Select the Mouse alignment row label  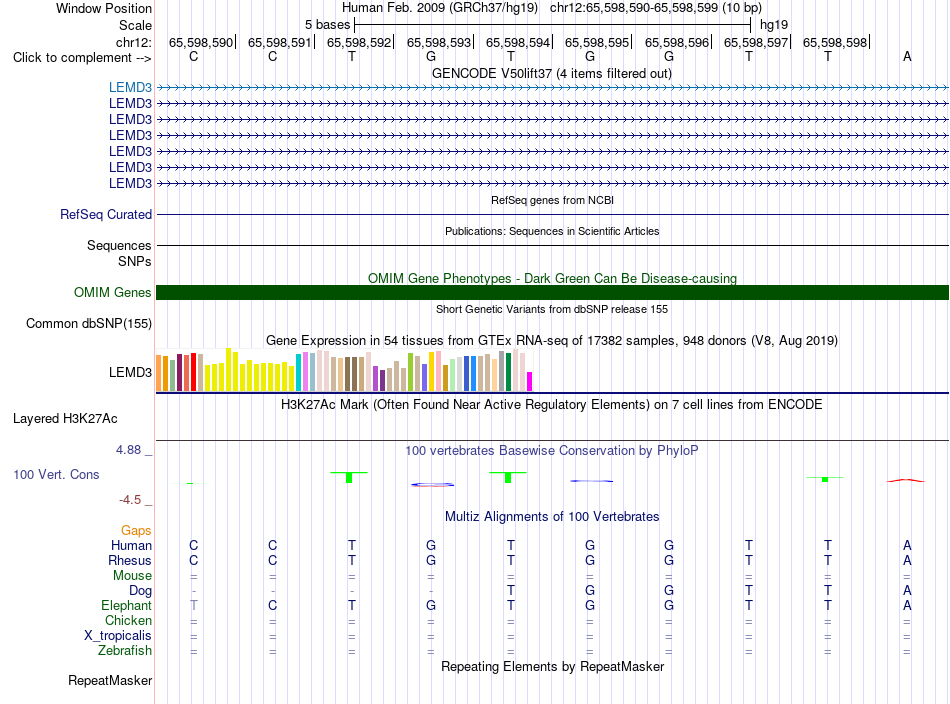pyautogui.click(x=132, y=576)
